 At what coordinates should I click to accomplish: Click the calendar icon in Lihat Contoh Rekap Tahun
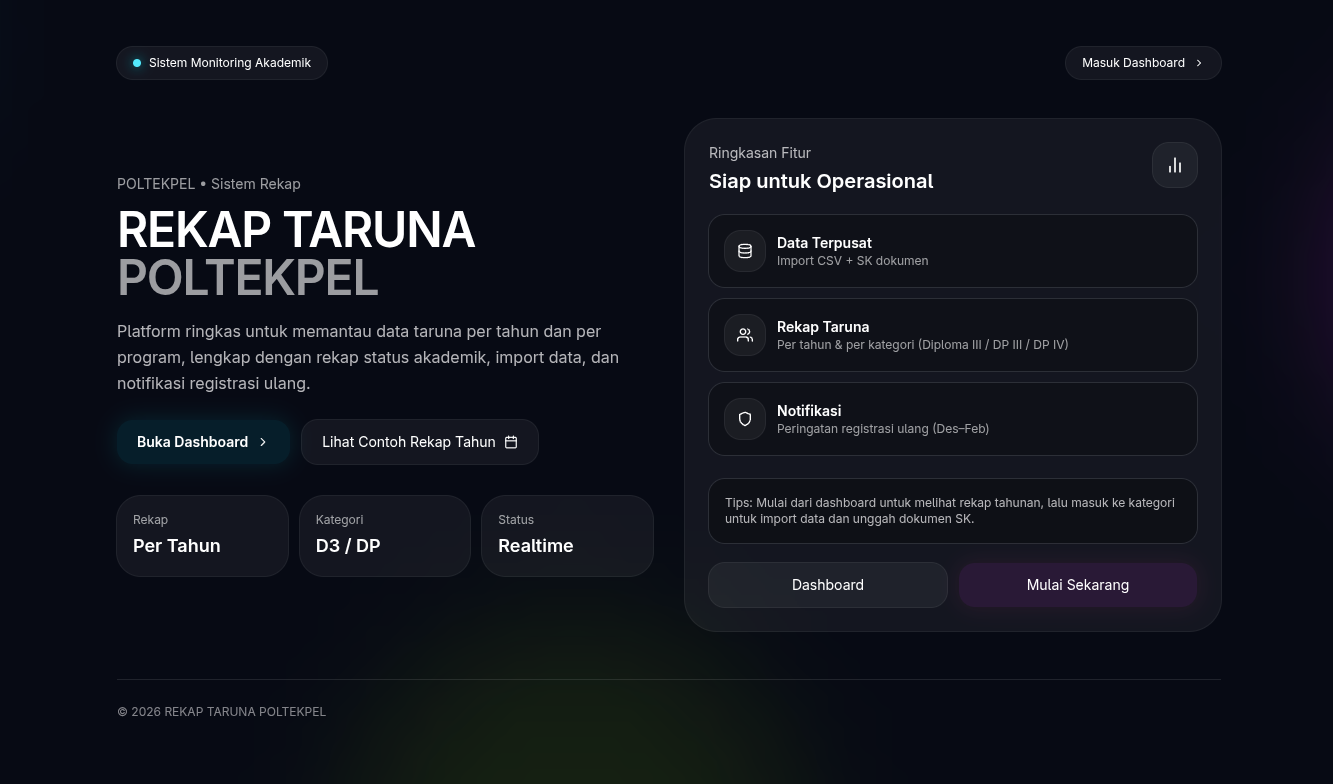(x=511, y=442)
